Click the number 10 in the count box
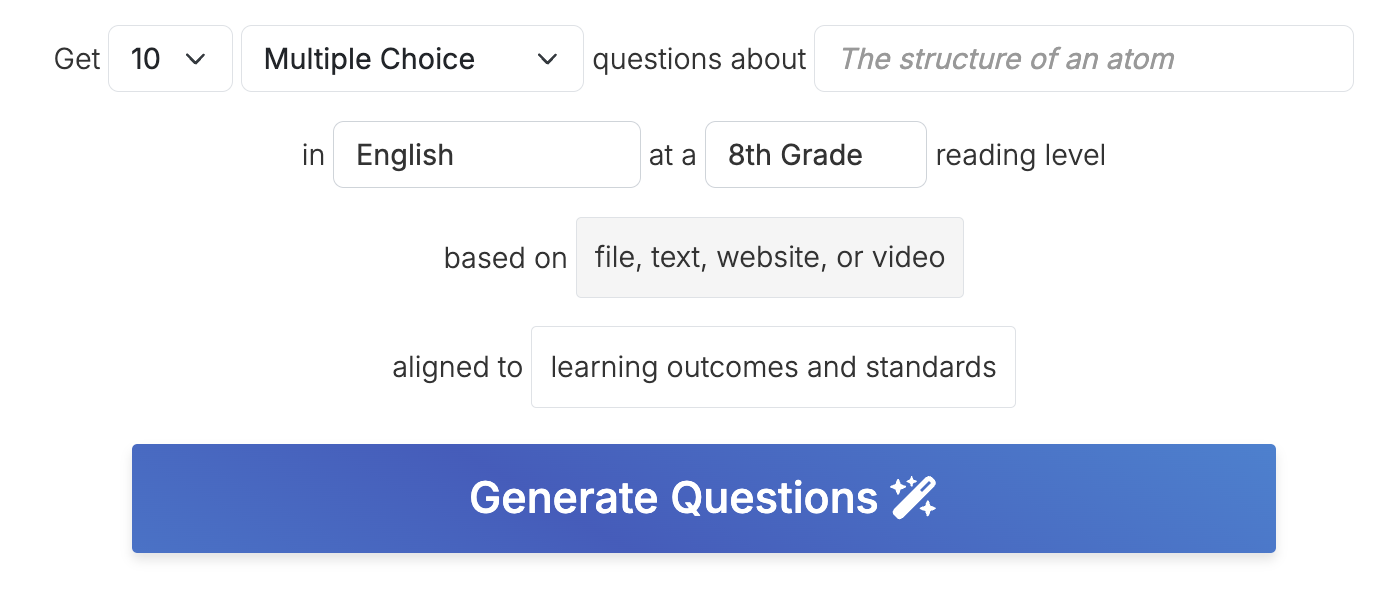This screenshot has height=604, width=1398. [146, 59]
